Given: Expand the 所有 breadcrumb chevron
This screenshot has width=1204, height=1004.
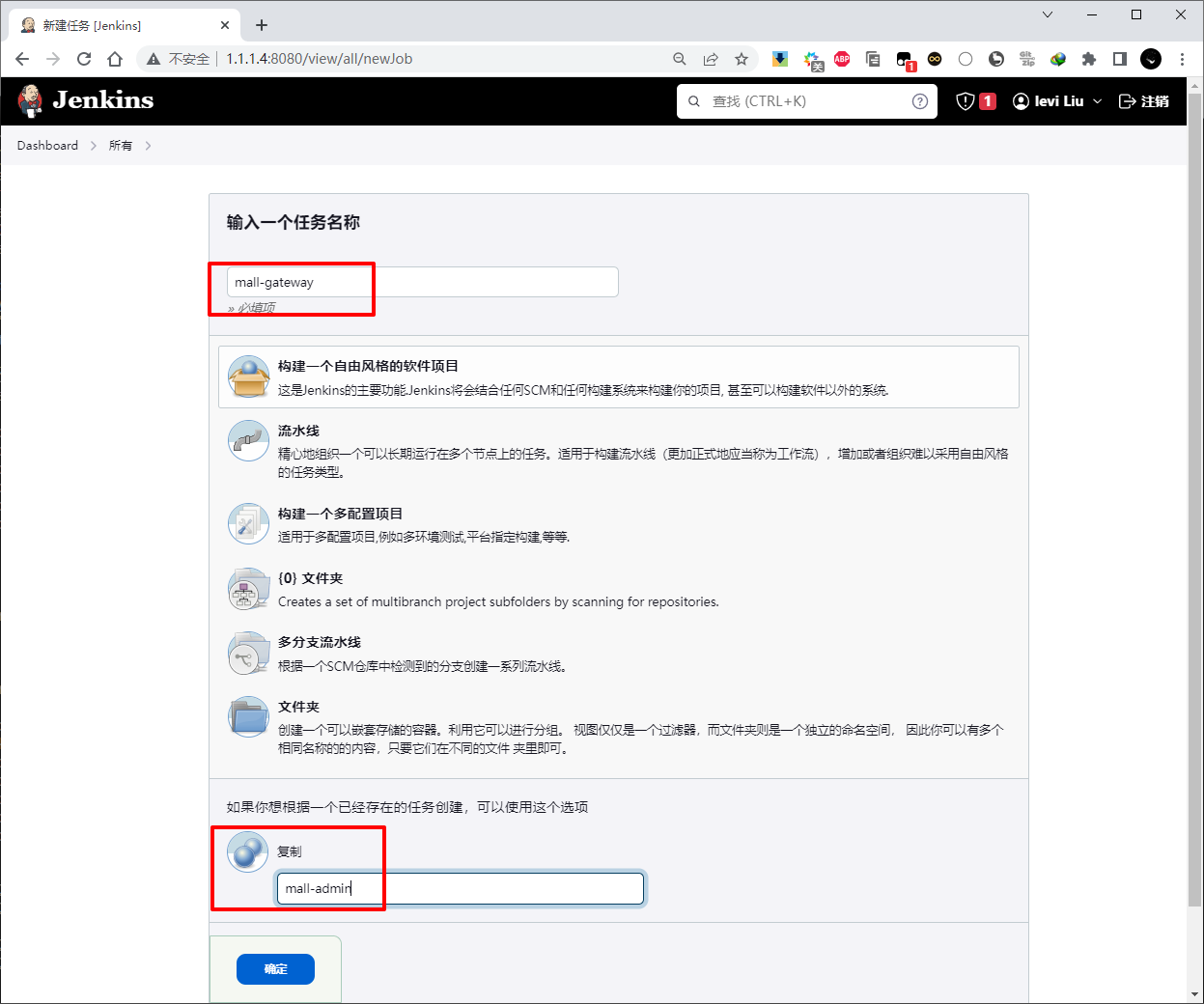Looking at the screenshot, I should coord(148,146).
